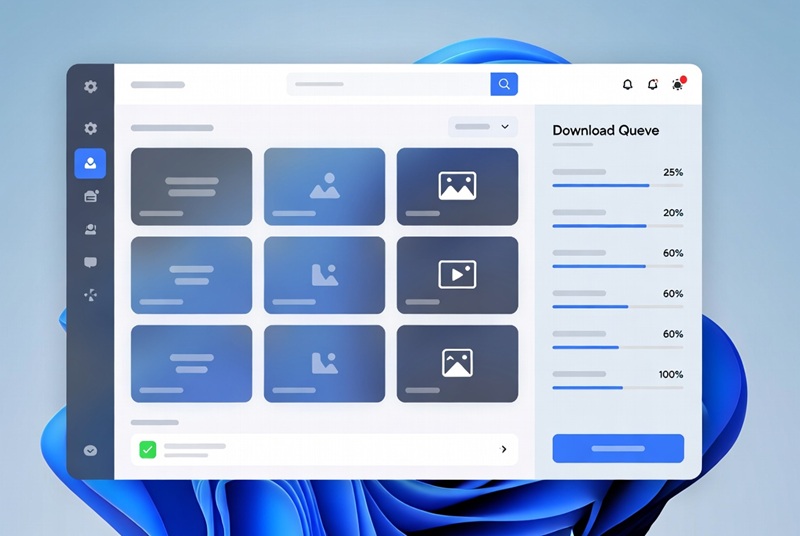
Task: Open the square picture-frame icon card
Action: coord(457,364)
